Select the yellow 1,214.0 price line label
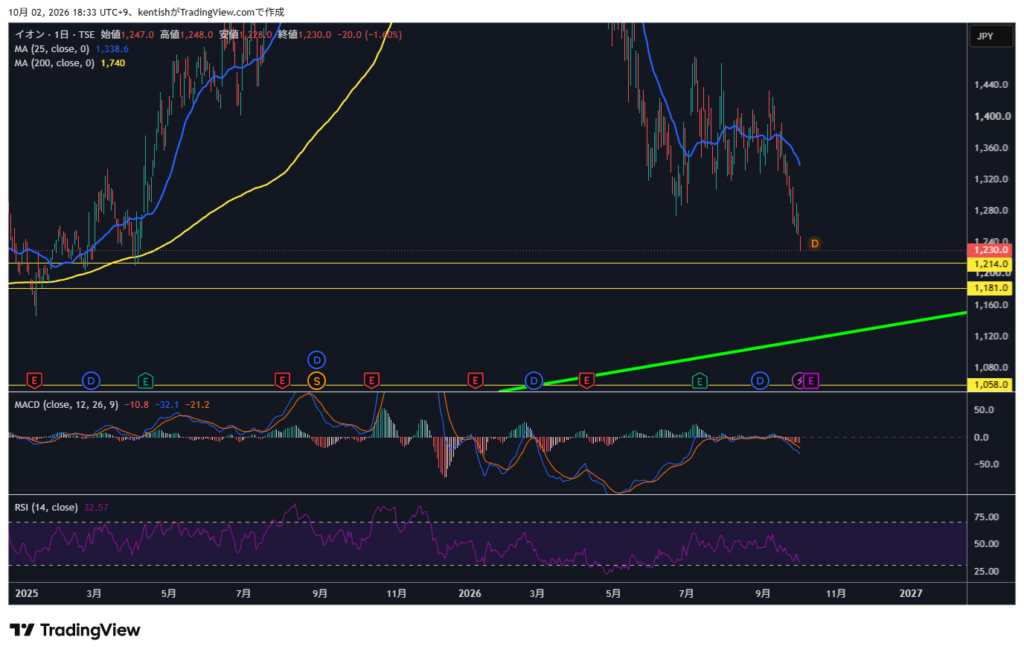Screen dimensions: 1024x655 point(991,264)
